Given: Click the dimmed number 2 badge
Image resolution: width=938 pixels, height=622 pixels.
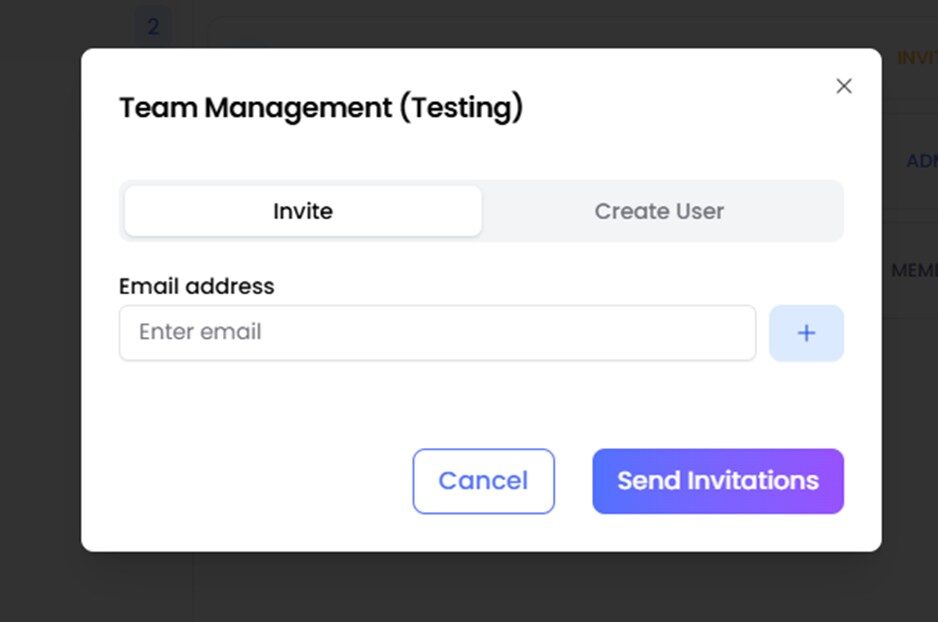Looking at the screenshot, I should (x=153, y=27).
